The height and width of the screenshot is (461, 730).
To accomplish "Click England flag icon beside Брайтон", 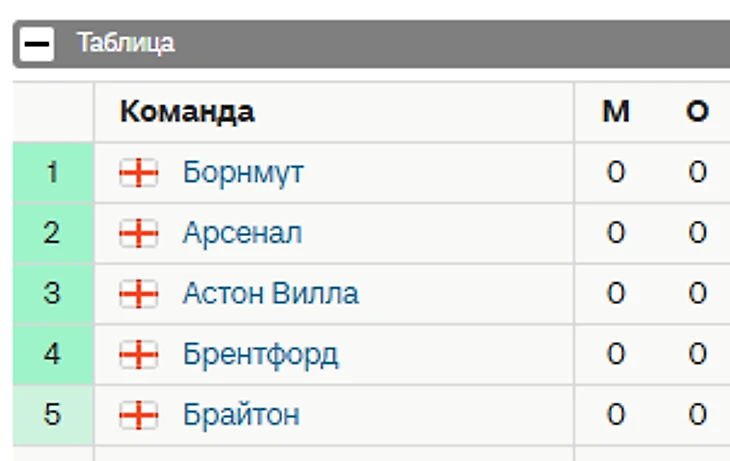I will [x=139, y=415].
